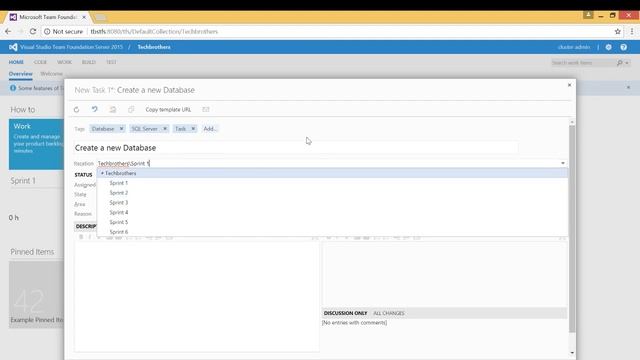Click the dialog vertical scrollbar
Viewport: 640px width, 360px height.
coord(572,229)
